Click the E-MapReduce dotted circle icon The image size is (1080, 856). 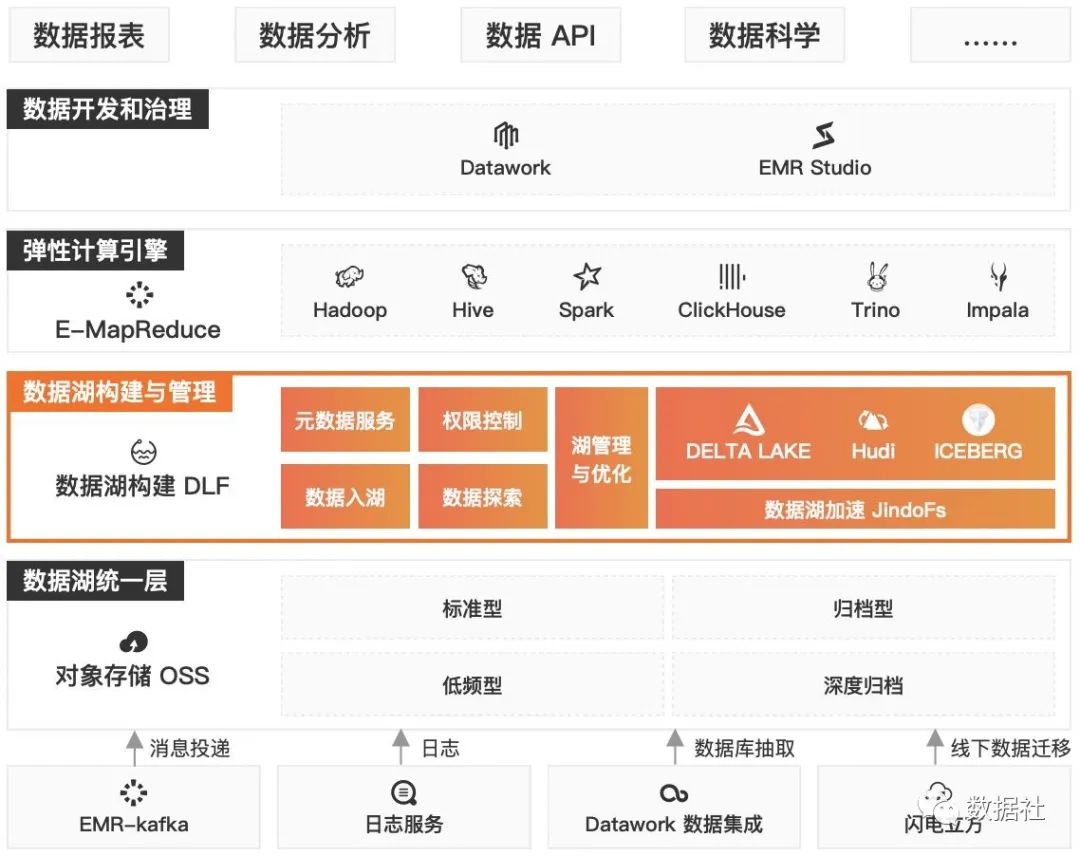[139, 294]
